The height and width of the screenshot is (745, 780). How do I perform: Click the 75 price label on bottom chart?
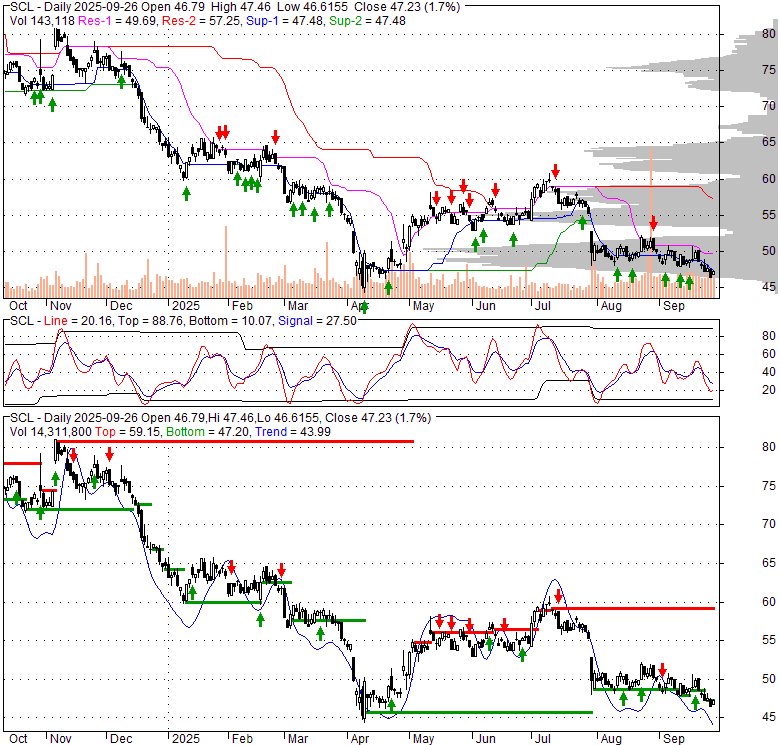tap(769, 486)
